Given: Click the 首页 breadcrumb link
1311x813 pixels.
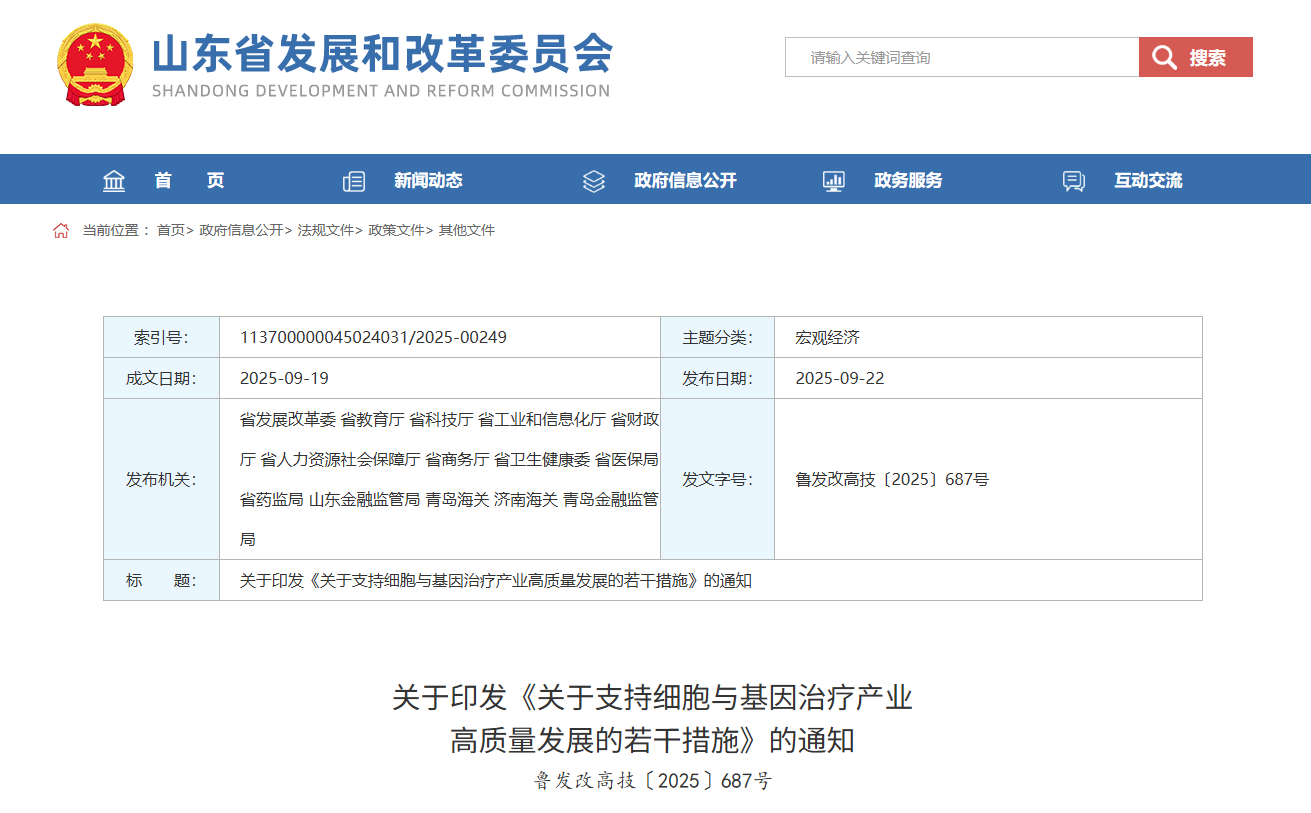Looking at the screenshot, I should click(x=170, y=231).
